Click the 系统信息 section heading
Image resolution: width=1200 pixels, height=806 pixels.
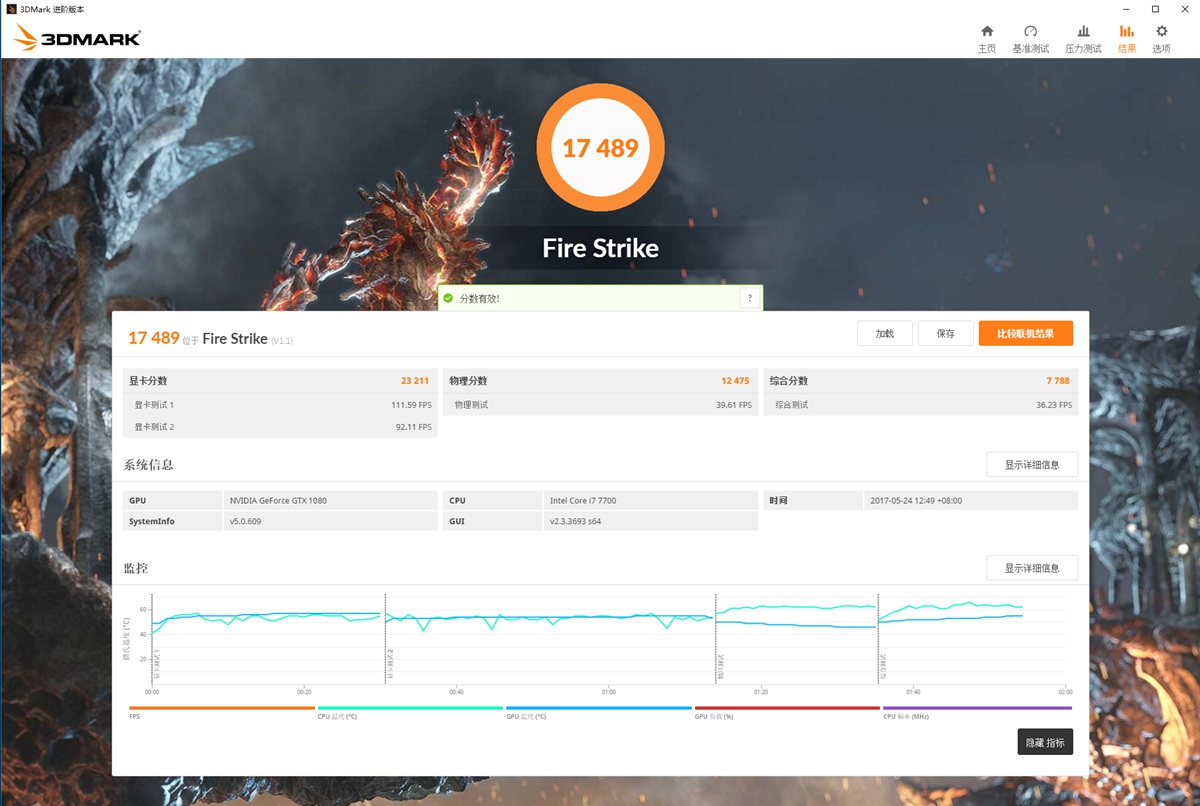149,465
